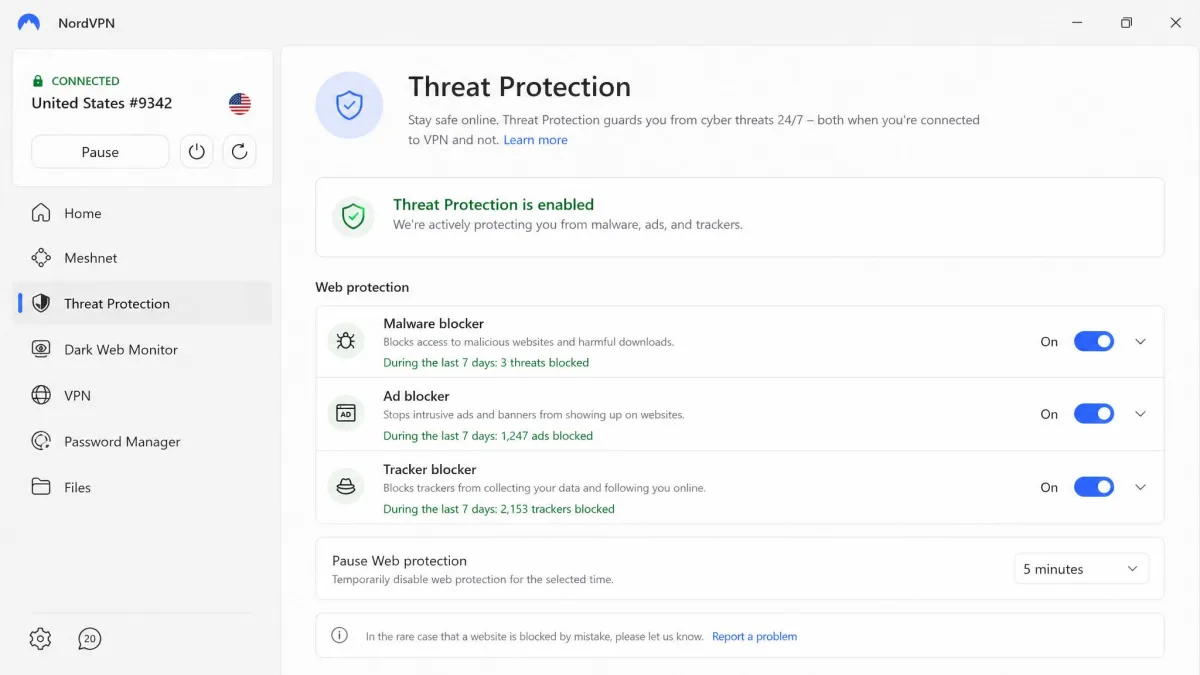The height and width of the screenshot is (675, 1200).
Task: Reconnect using the refresh arrow button
Action: (239, 152)
